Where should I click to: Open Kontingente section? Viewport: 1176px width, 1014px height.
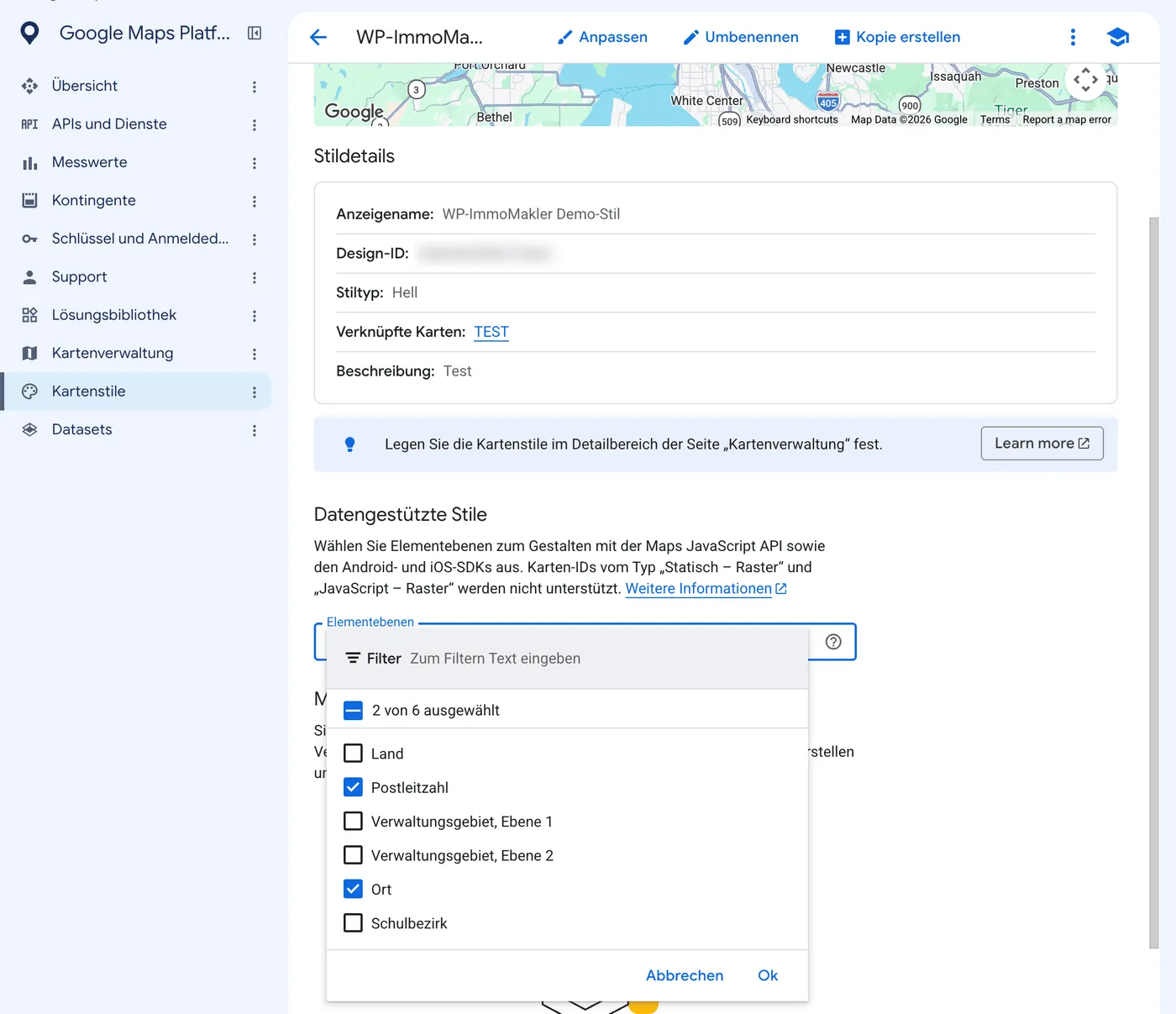coord(93,200)
